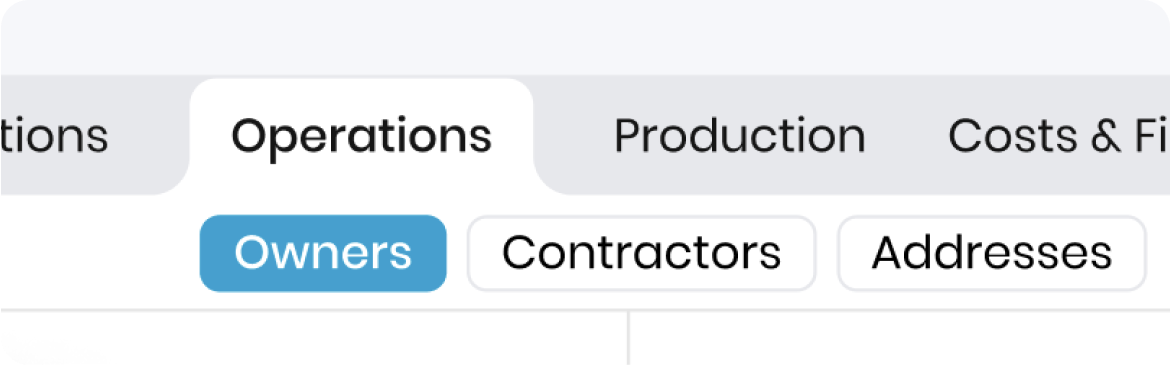Select the Contractors pill next to Owners

642,253
